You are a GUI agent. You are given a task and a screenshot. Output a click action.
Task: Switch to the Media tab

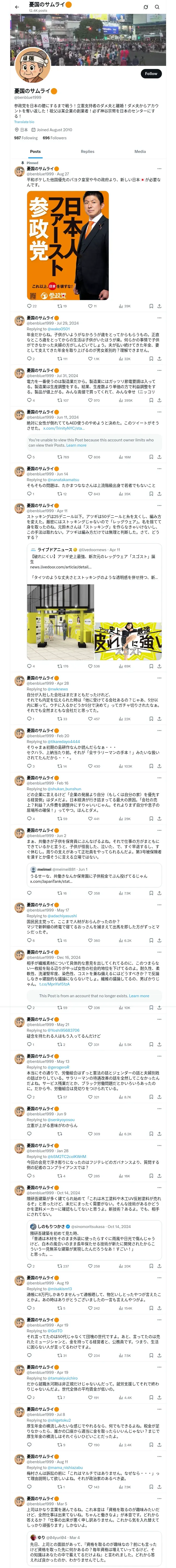140,152
